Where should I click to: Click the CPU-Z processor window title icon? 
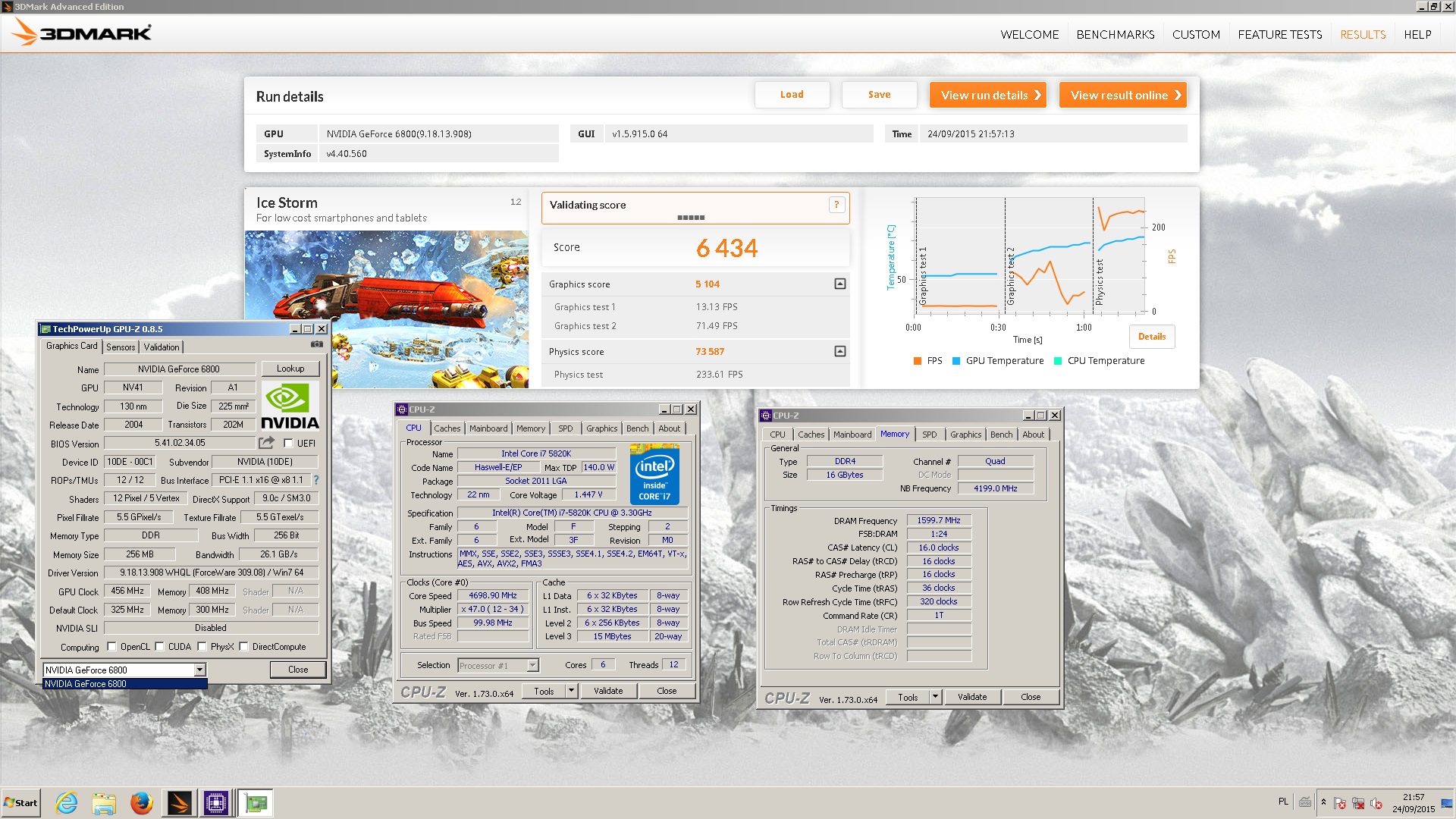[402, 409]
